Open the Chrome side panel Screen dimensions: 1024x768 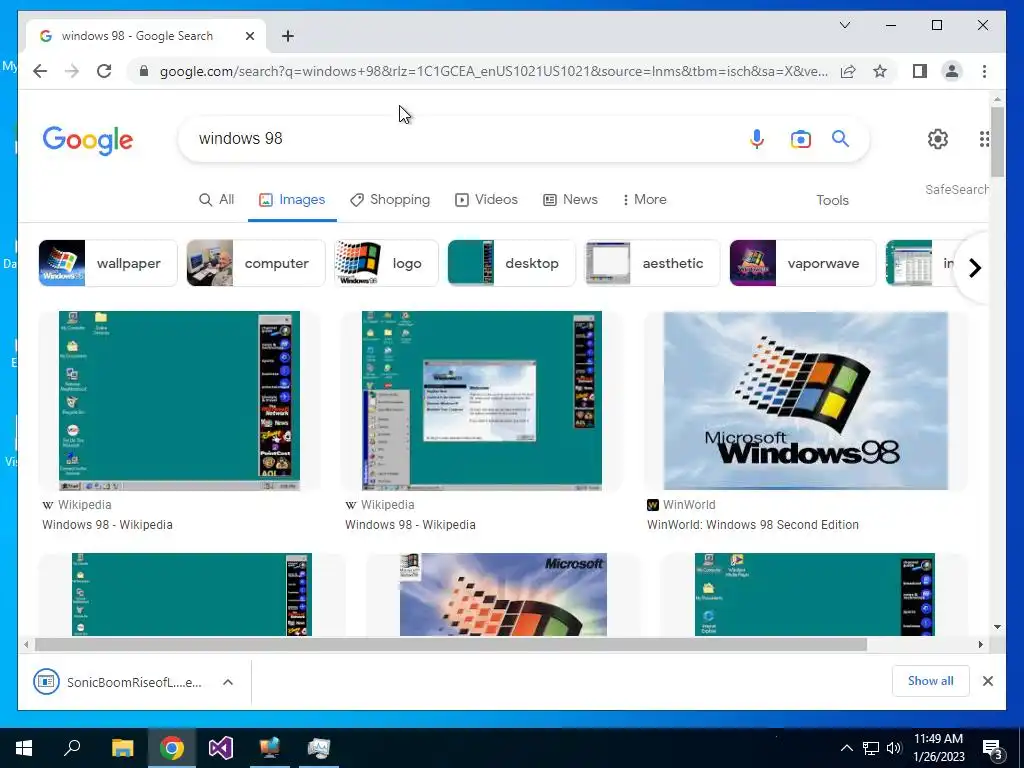coord(920,71)
